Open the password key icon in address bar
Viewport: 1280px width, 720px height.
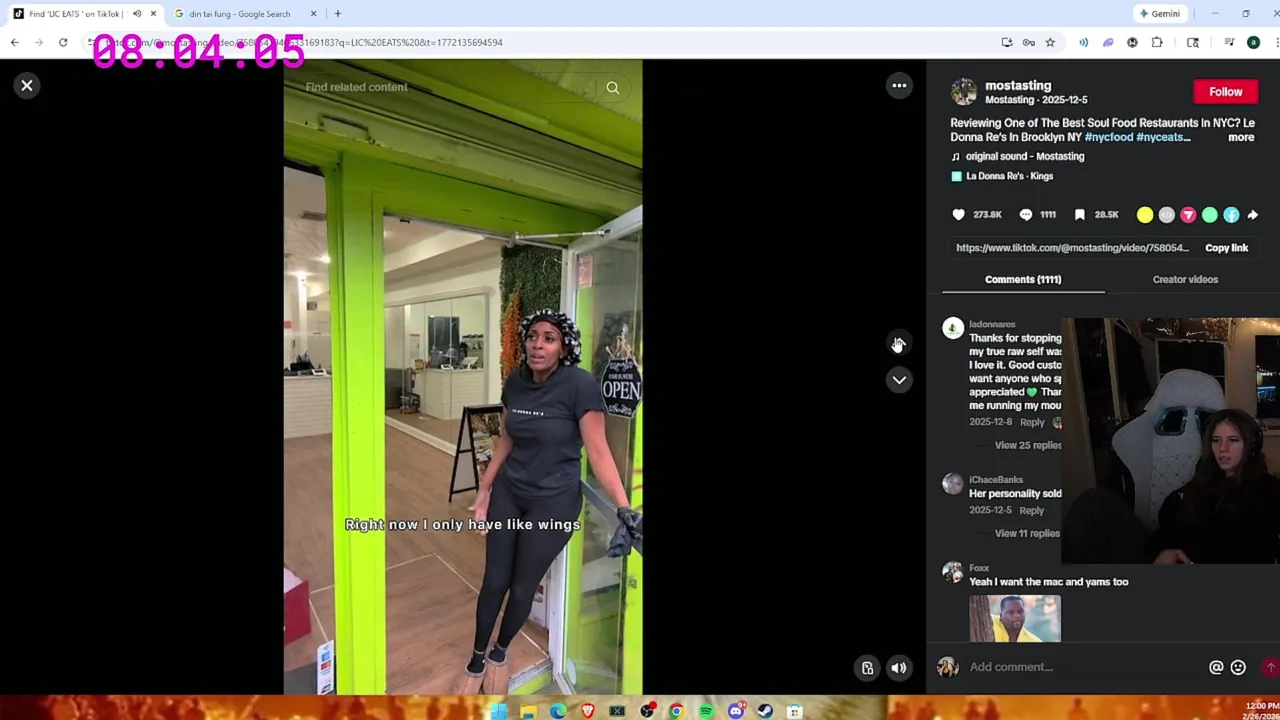click(1028, 43)
